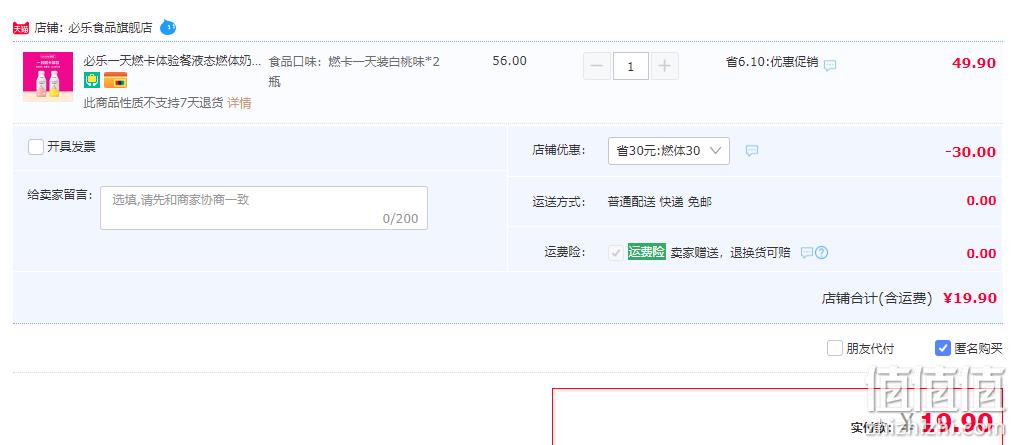This screenshot has height=445, width=1015.
Task: Open product title 必乐一天燃卡体验餐
Action: pyautogui.click(x=172, y=62)
